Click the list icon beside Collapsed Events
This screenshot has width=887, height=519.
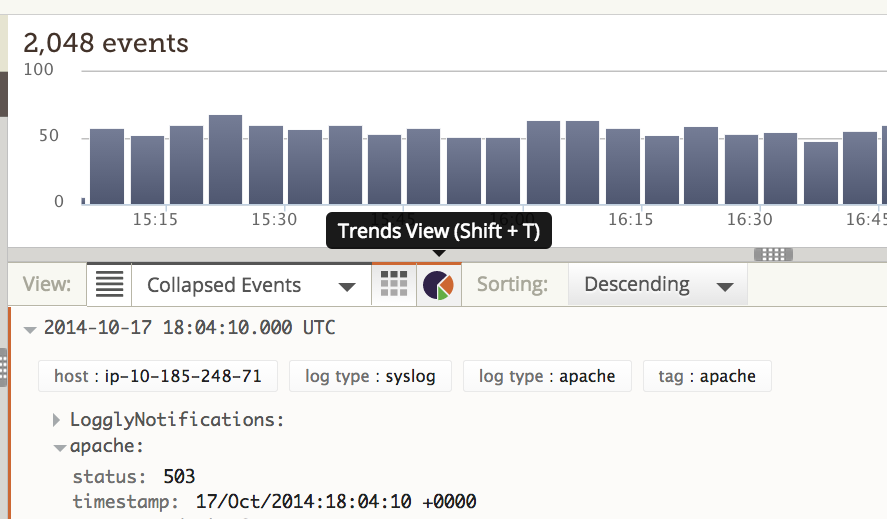(110, 285)
